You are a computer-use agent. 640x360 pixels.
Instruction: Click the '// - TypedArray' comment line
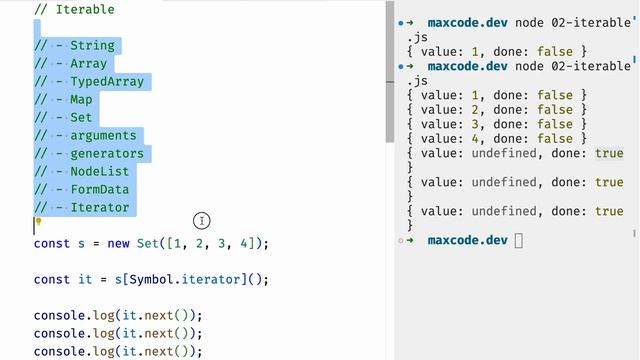(89, 81)
